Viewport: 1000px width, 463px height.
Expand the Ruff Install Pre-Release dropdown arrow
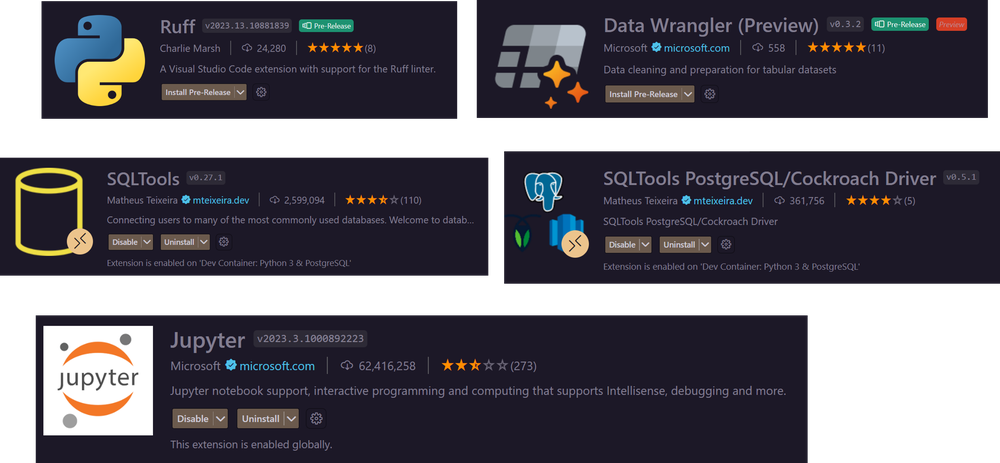pos(240,92)
